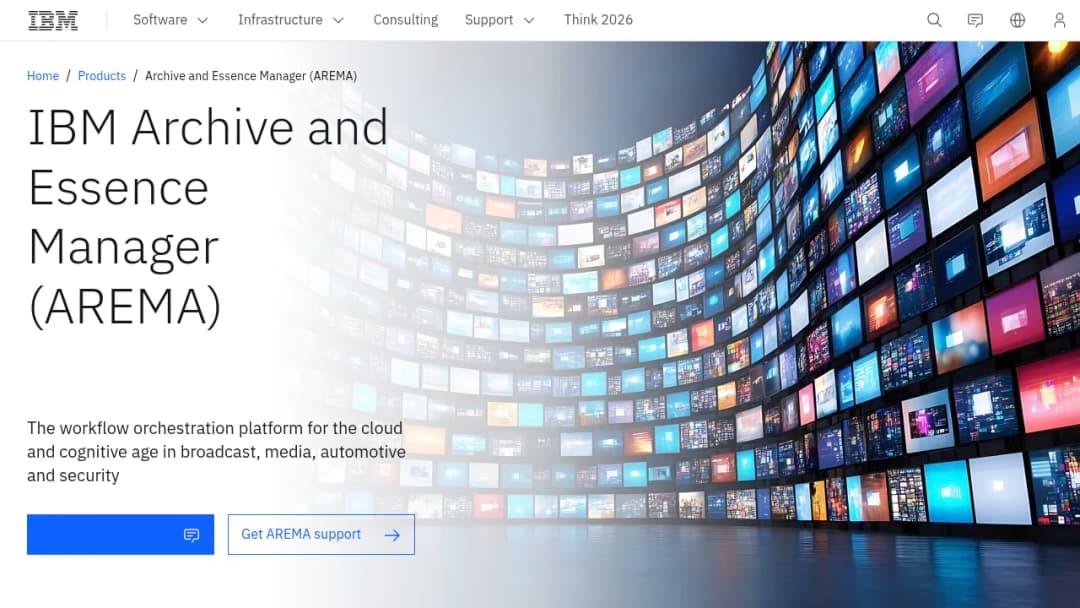
Task: Click the blue button with chat icon
Action: (121, 534)
